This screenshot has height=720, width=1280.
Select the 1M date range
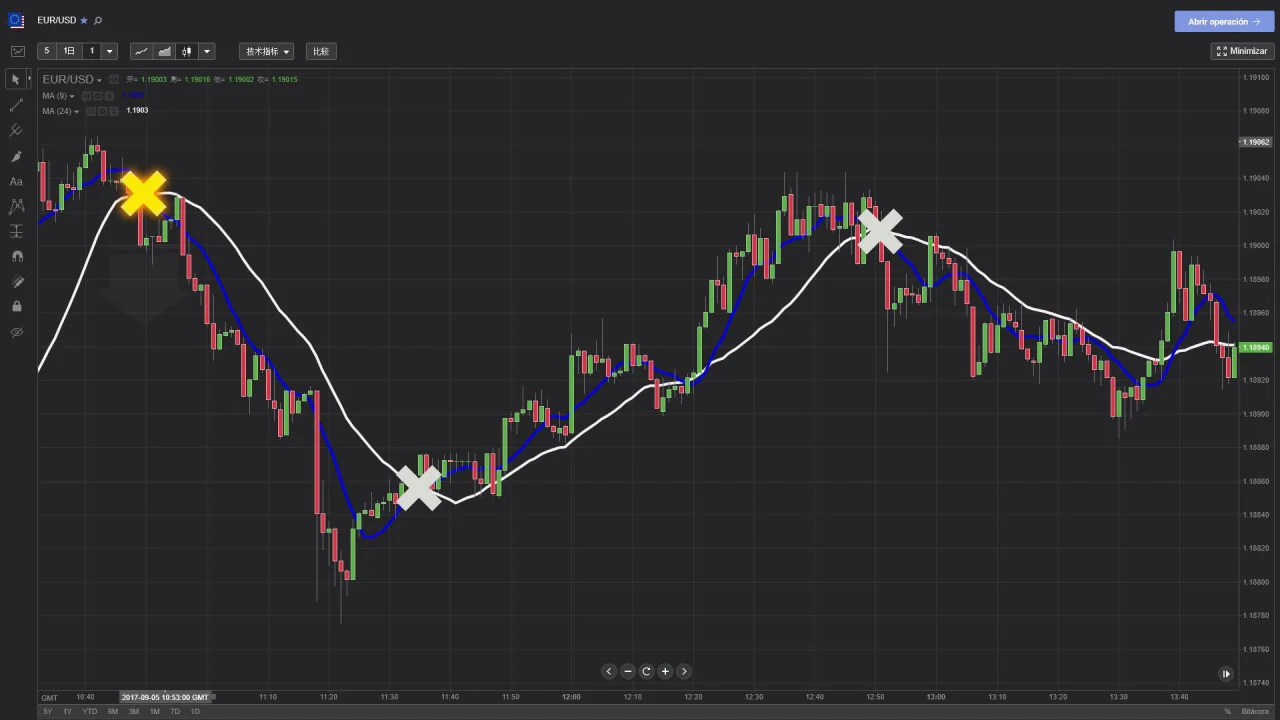pyautogui.click(x=155, y=711)
